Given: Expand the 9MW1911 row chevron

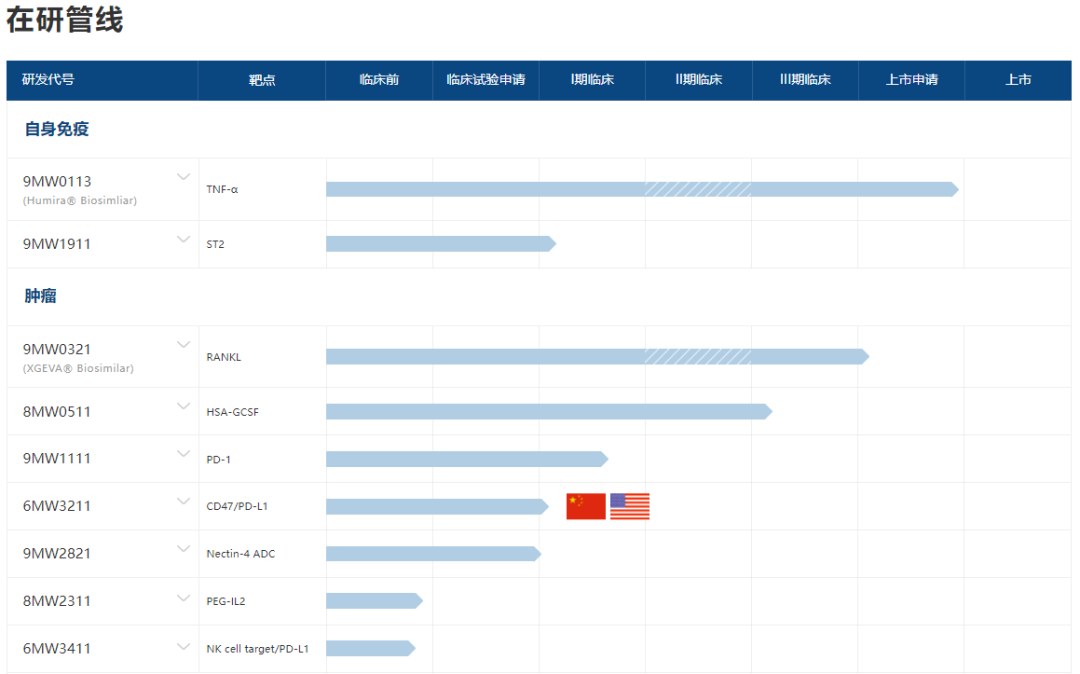Looking at the screenshot, I should click(183, 240).
